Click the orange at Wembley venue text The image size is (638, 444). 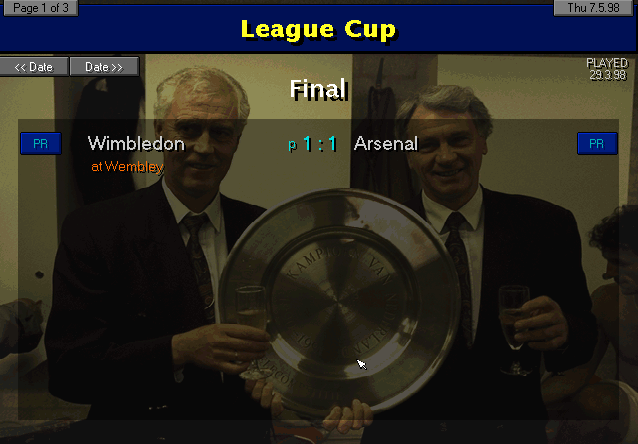pyautogui.click(x=127, y=166)
